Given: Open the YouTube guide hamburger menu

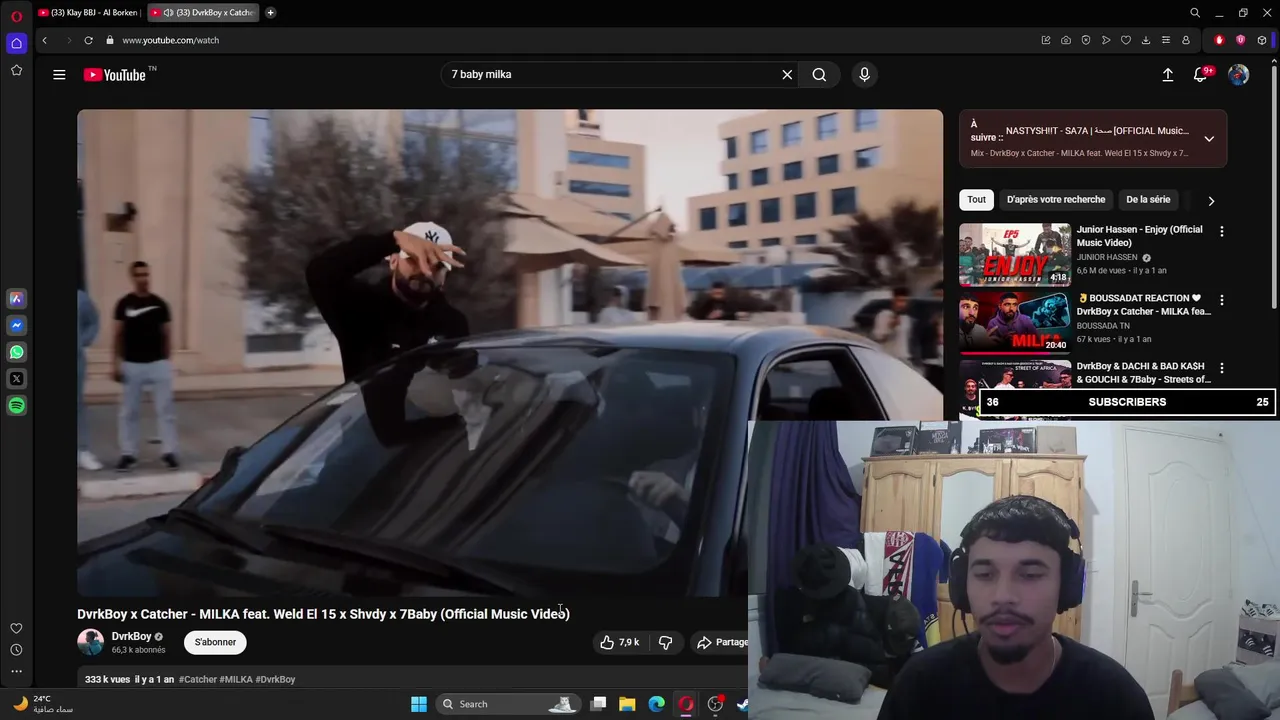Looking at the screenshot, I should (x=59, y=74).
